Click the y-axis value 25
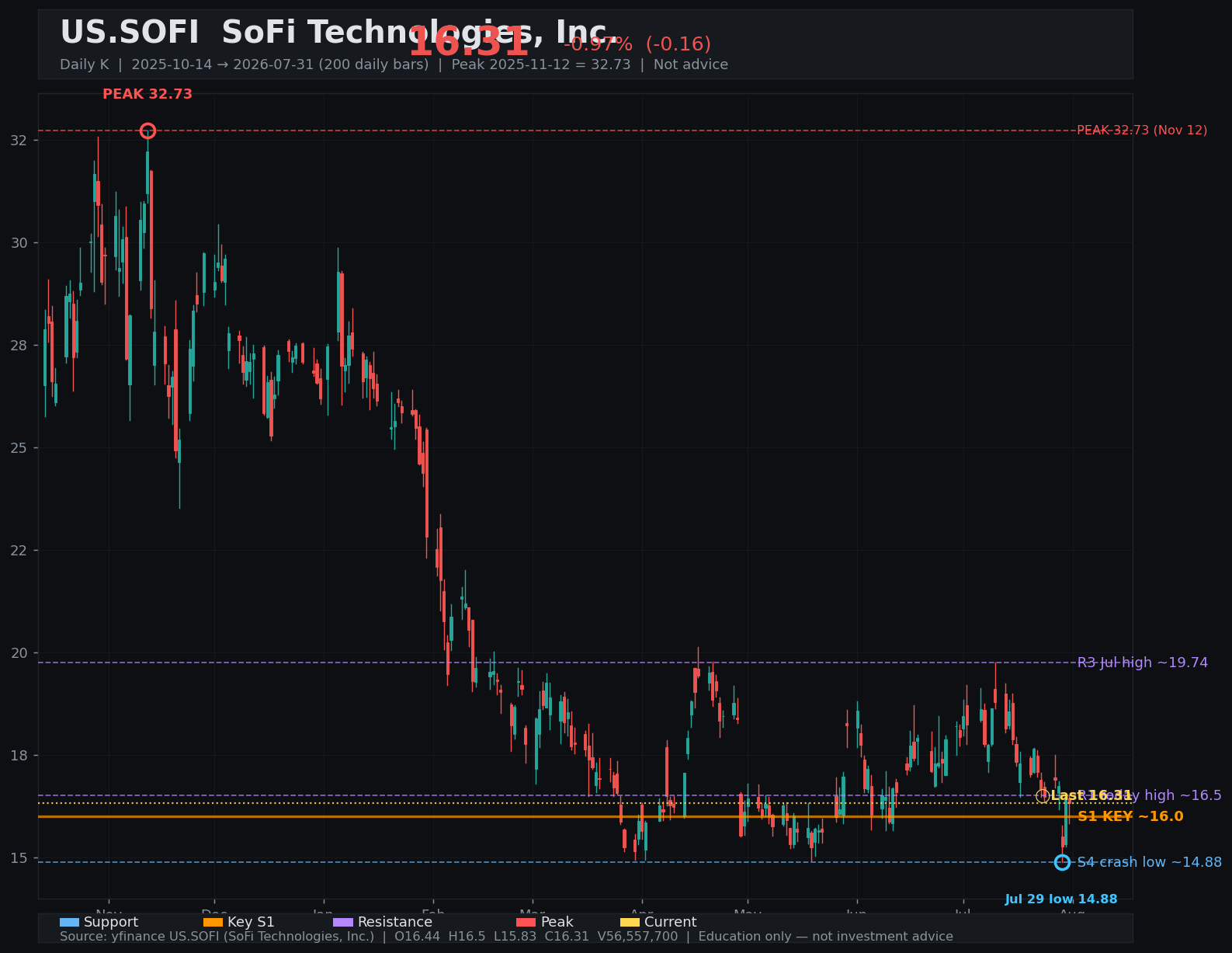 19,448
